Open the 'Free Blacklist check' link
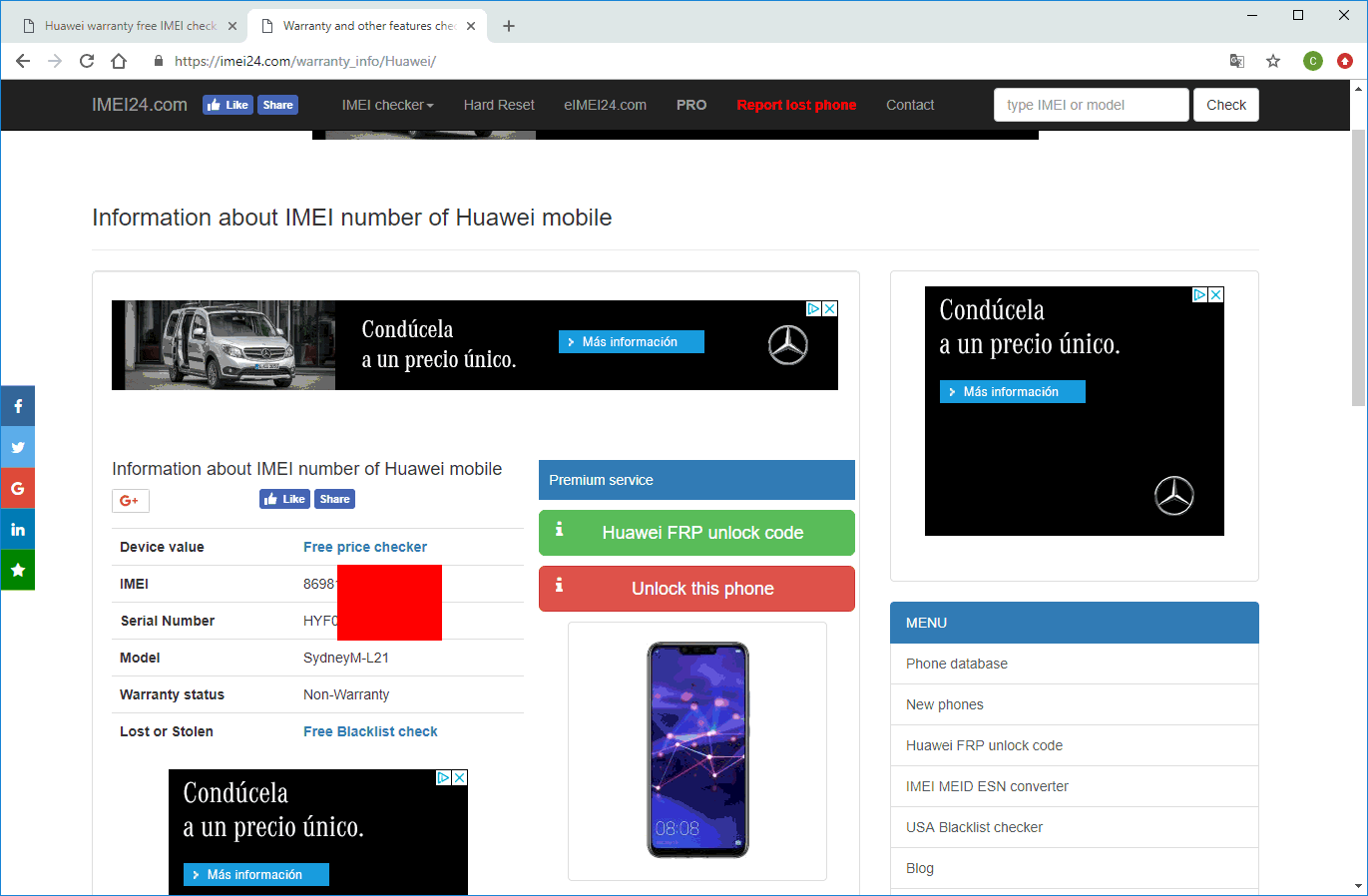1368x896 pixels. (370, 731)
